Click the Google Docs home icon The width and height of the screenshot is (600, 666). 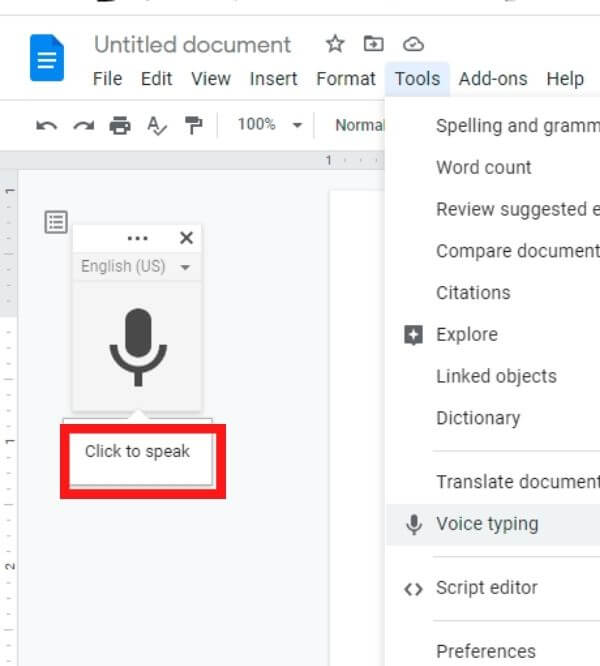46,58
